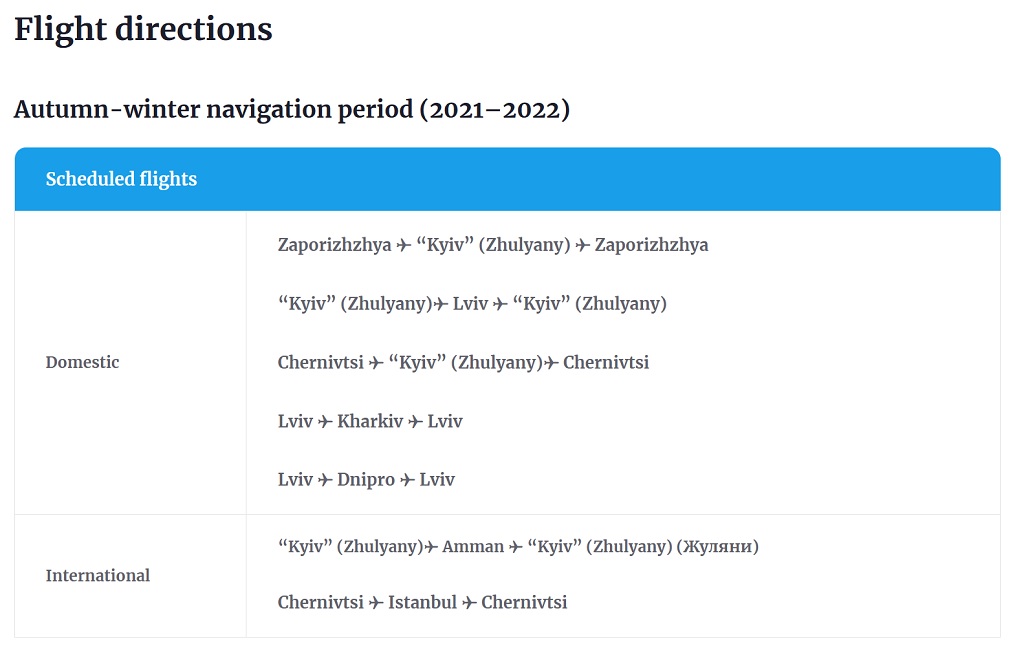The image size is (1024, 657).
Task: Click Autumn-winter navigation period heading
Action: click(x=292, y=109)
